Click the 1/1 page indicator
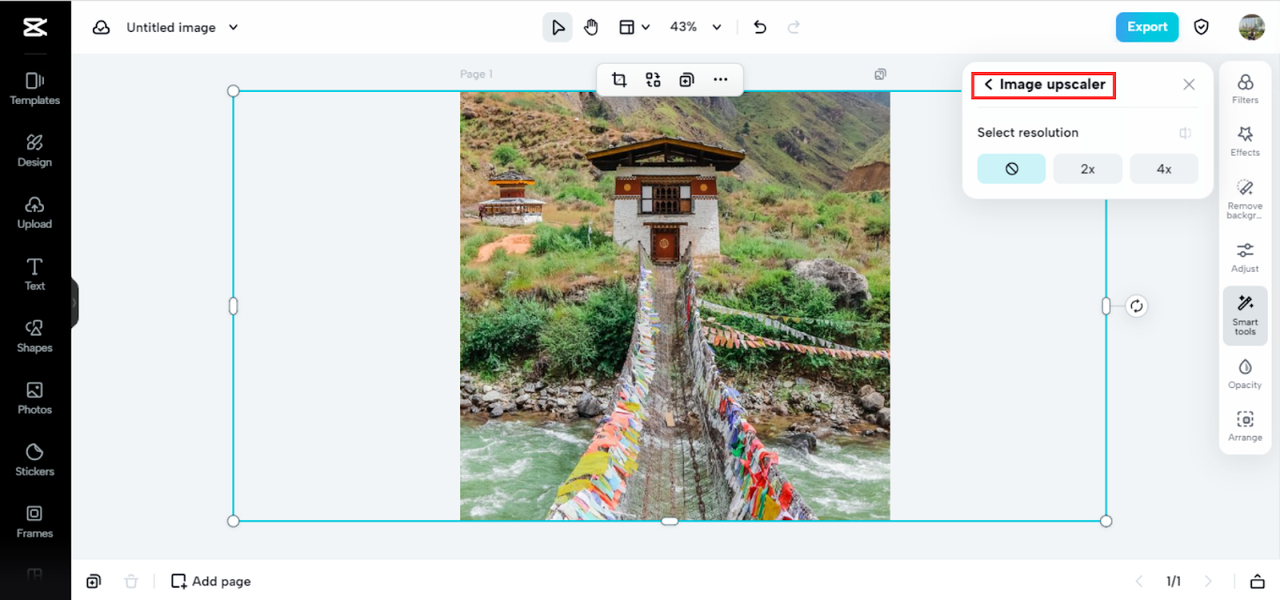The height and width of the screenshot is (600, 1280). (x=1173, y=581)
